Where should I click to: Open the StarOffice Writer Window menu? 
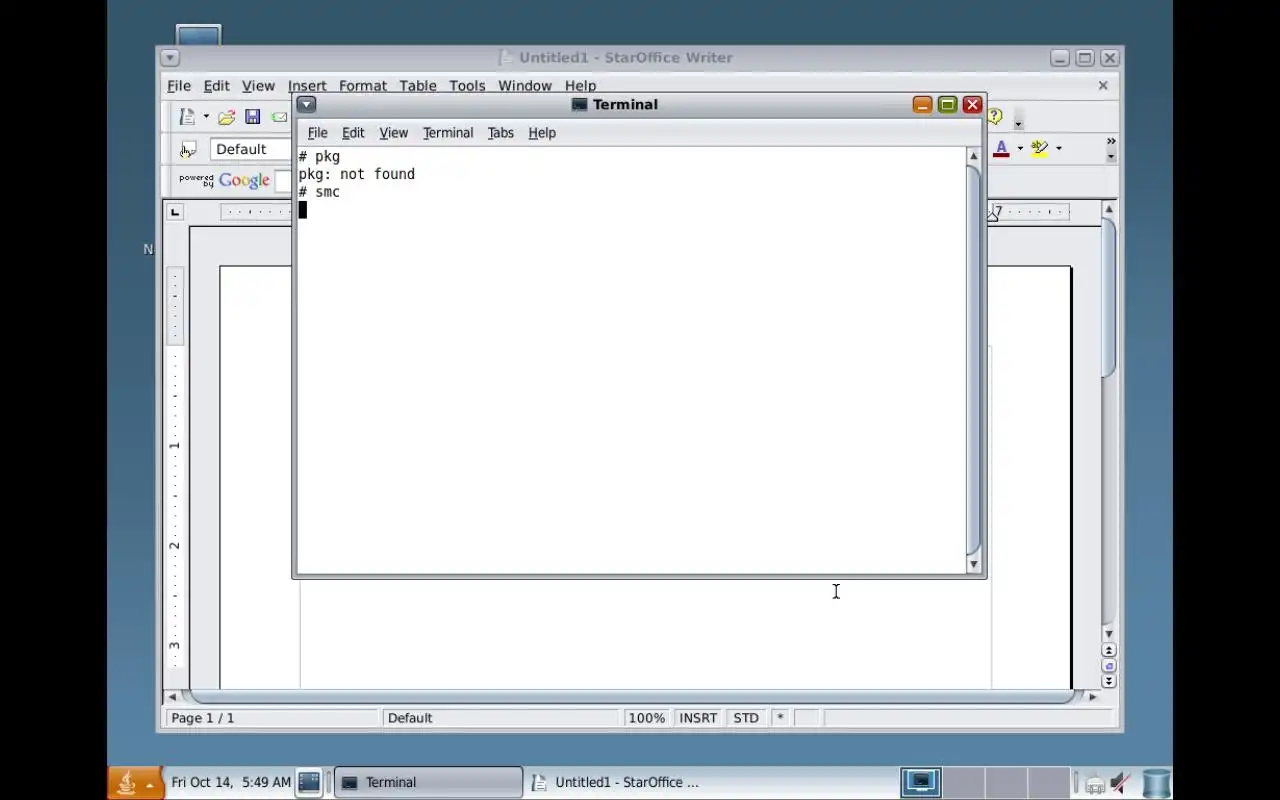click(x=524, y=86)
